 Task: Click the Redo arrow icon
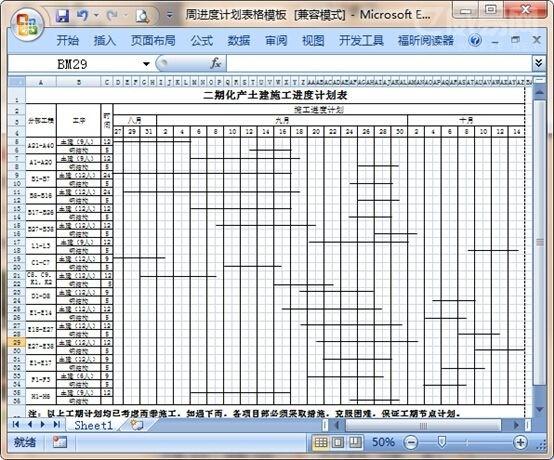coord(112,16)
